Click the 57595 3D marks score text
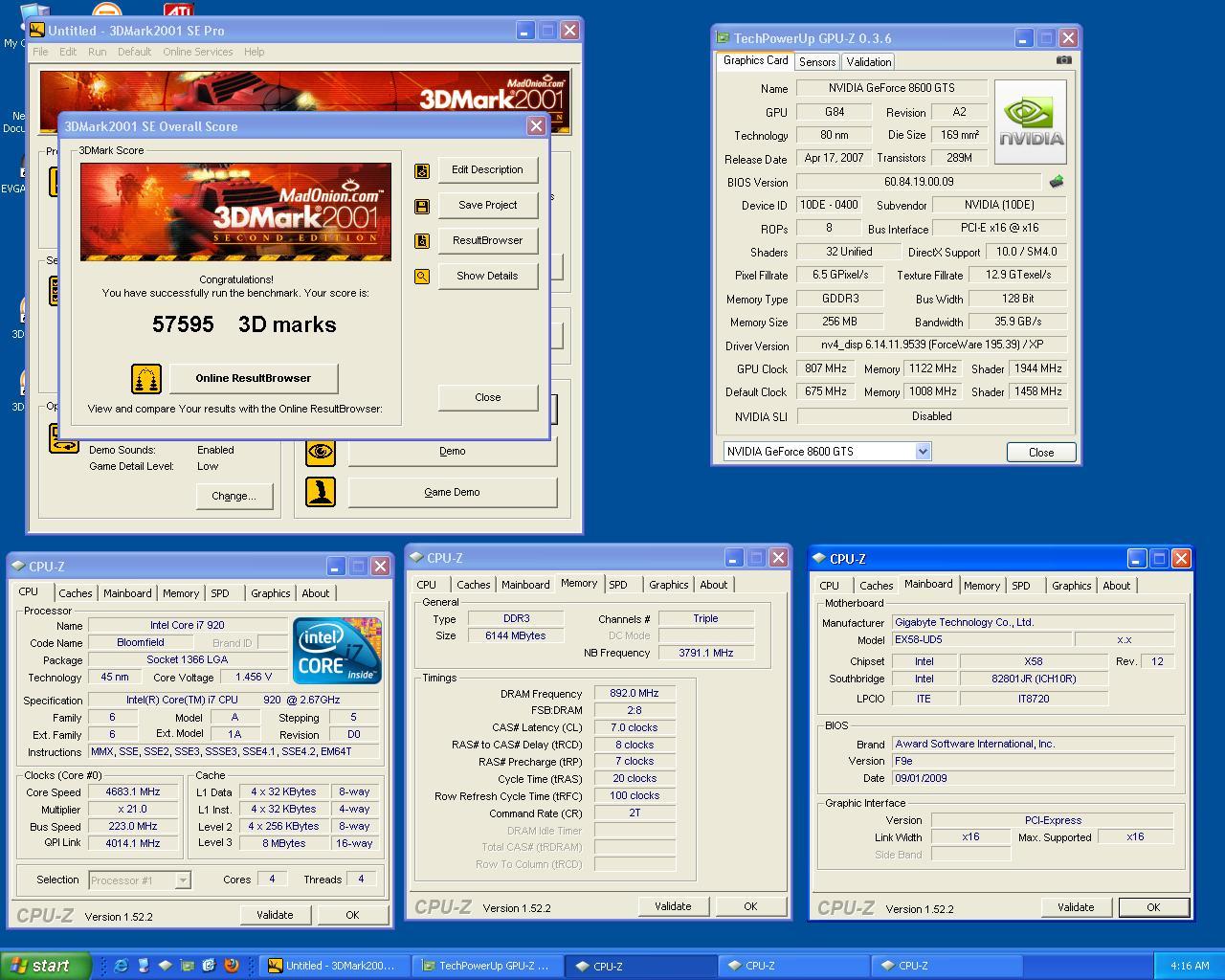 click(x=244, y=324)
